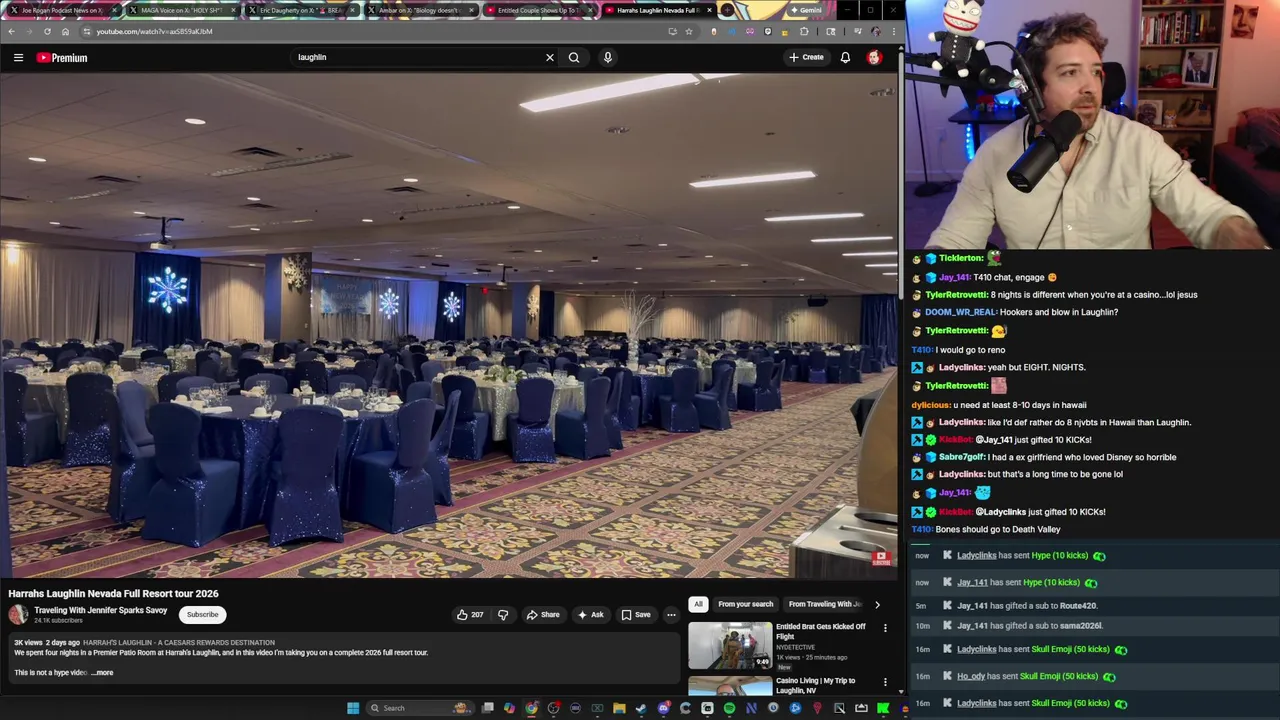Screen dimensions: 1280x720
Task: Click Casino Living video thumbnail
Action: coord(730,686)
